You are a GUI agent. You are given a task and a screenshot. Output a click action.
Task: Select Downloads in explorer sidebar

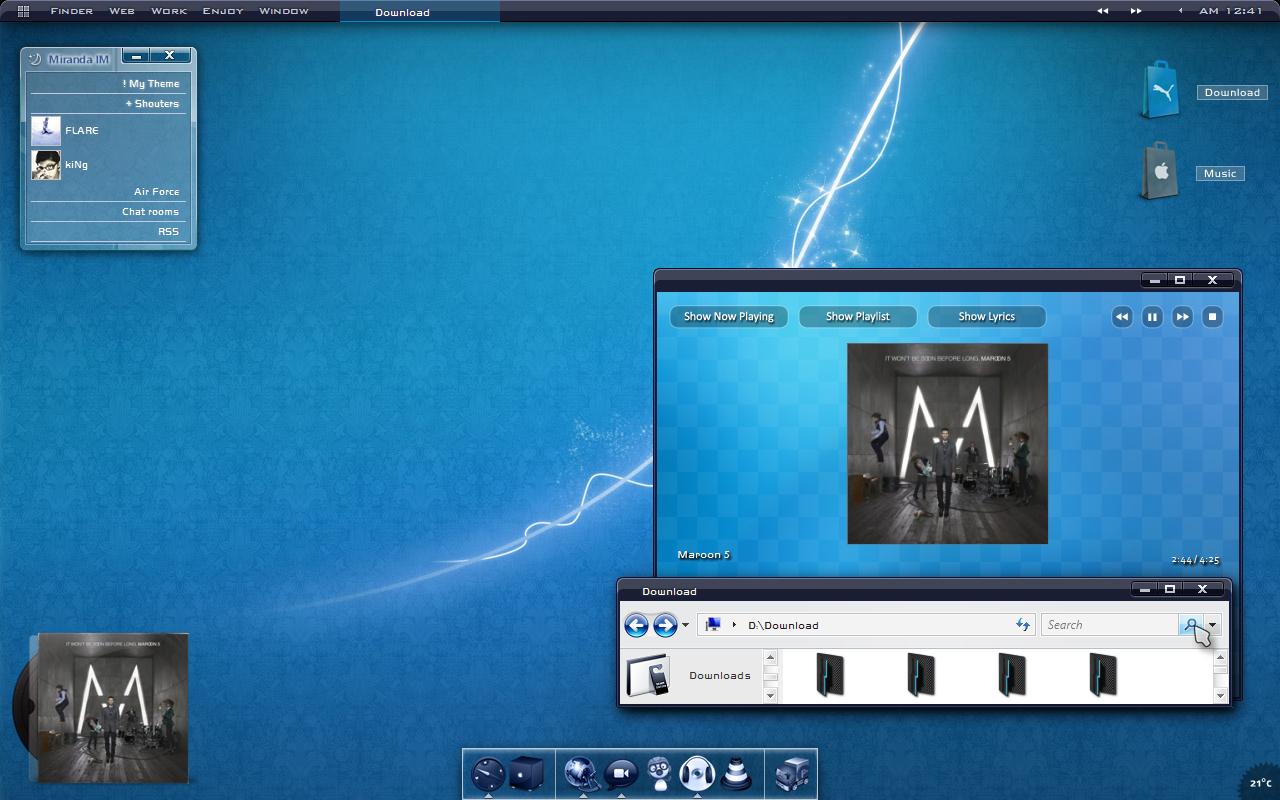click(x=719, y=676)
